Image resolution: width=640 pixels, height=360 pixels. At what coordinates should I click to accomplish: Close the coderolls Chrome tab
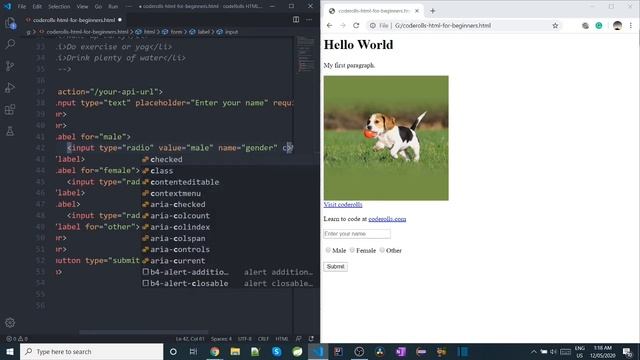click(x=417, y=11)
